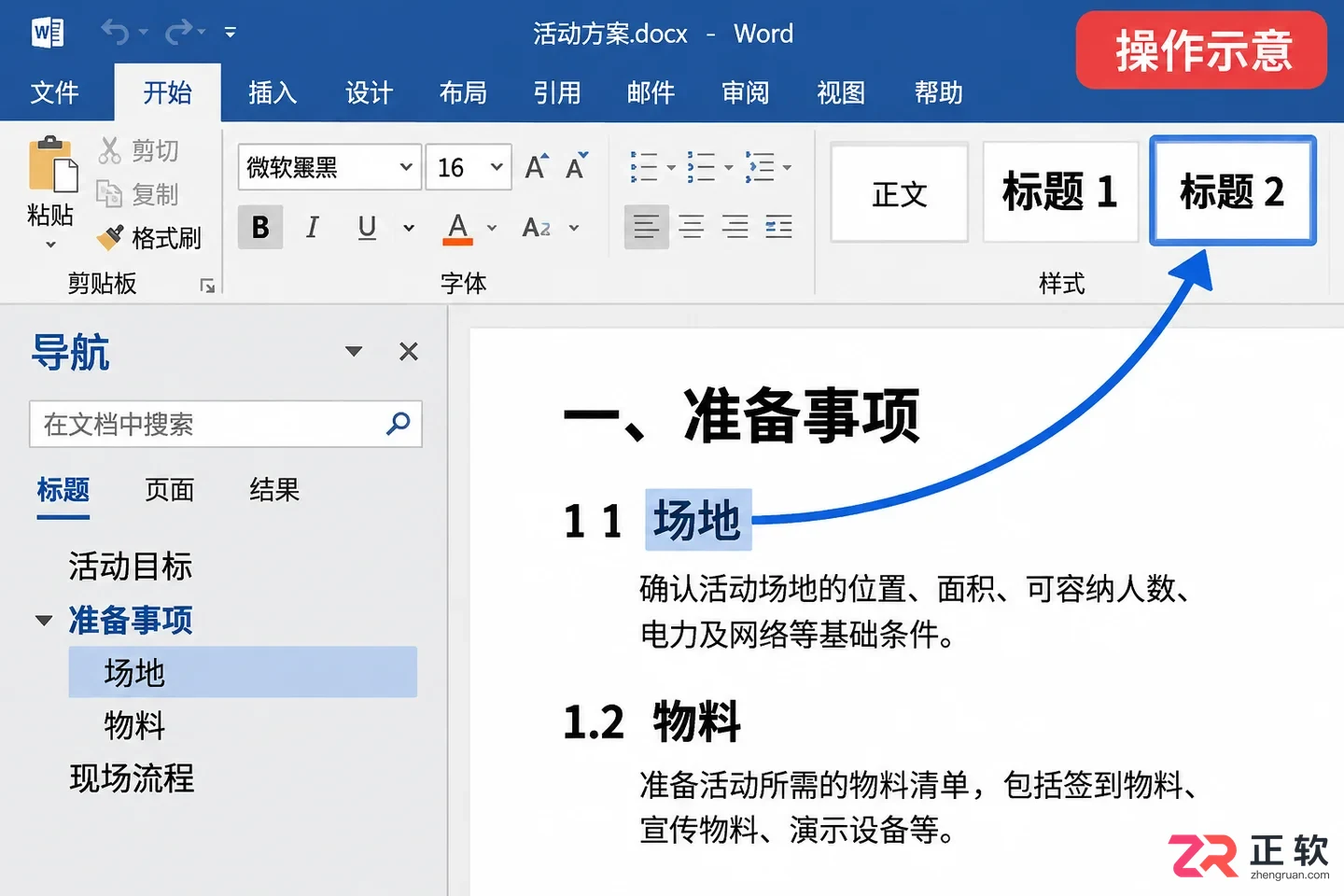Apply the red font color A button
The height and width of the screenshot is (896, 1344).
click(x=457, y=228)
